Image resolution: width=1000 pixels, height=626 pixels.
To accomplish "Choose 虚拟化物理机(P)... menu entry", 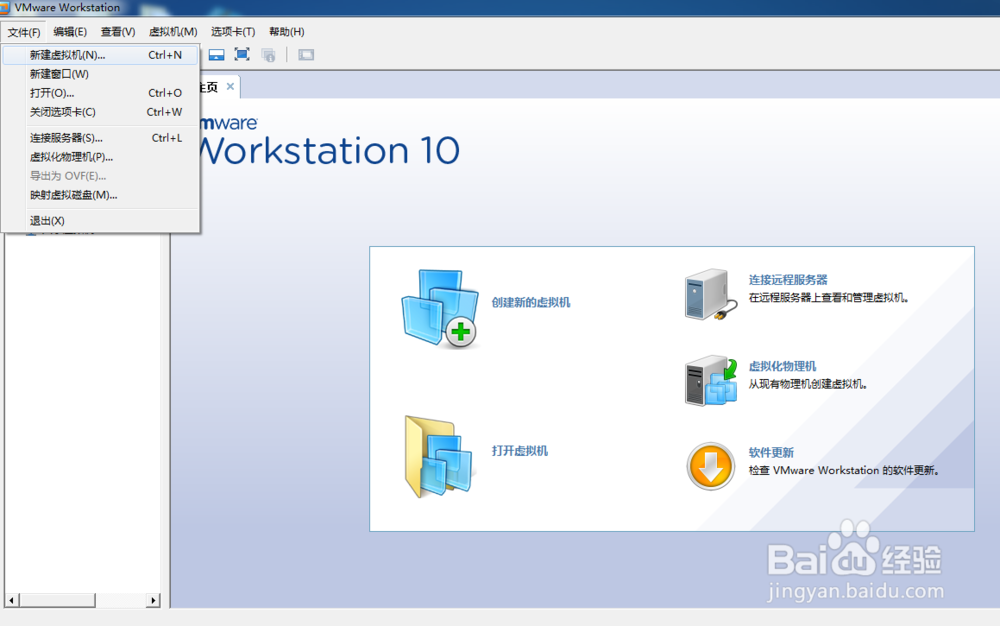I will (x=101, y=157).
